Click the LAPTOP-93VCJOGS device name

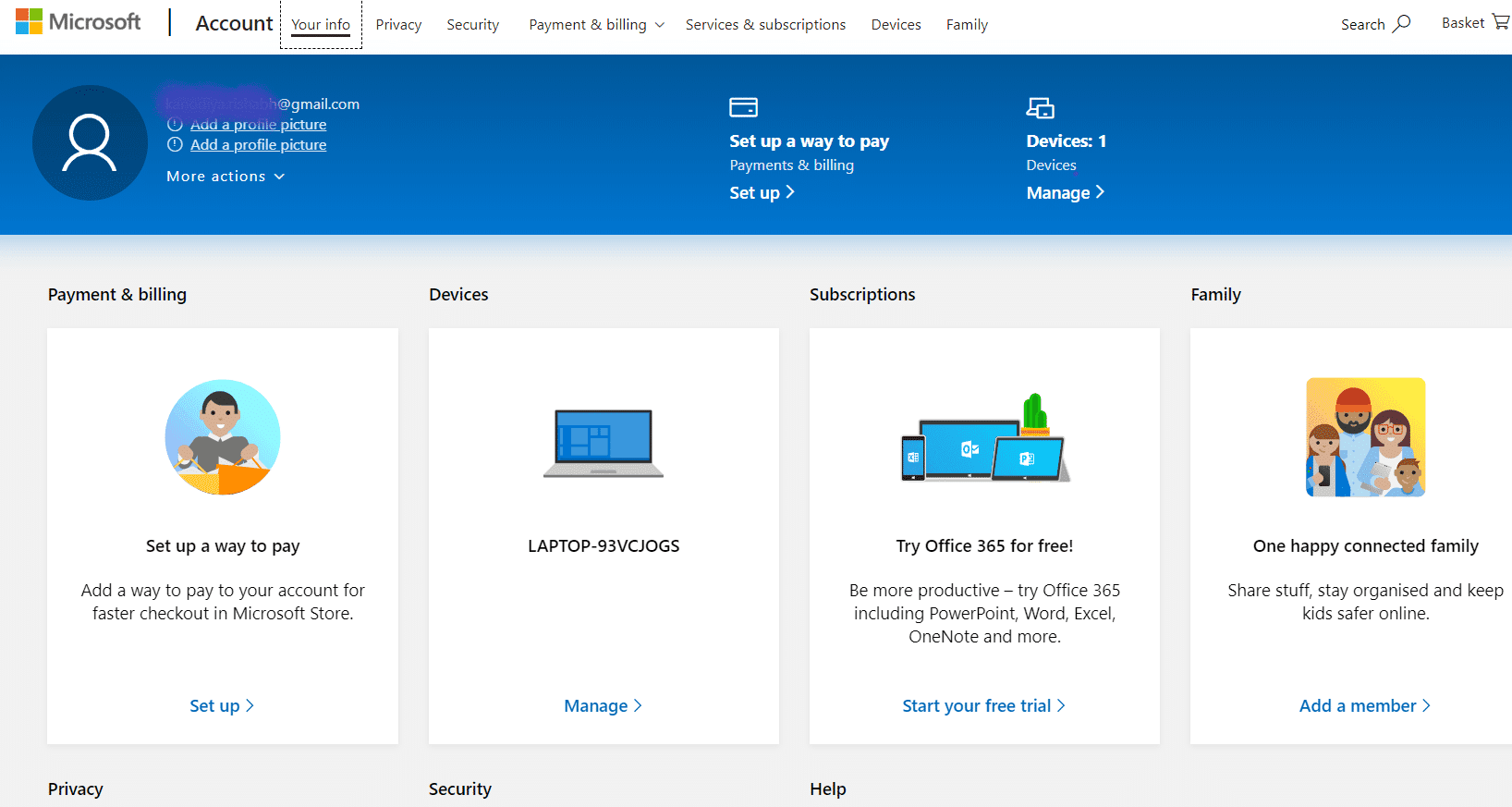(604, 546)
